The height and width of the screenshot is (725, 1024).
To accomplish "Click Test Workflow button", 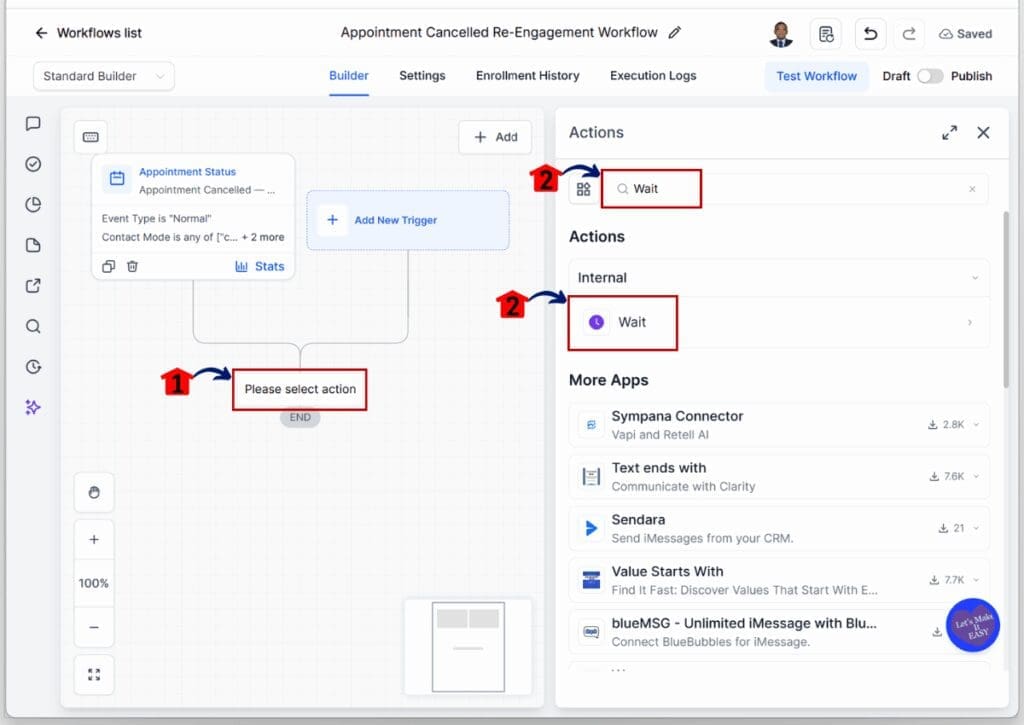I will [816, 76].
